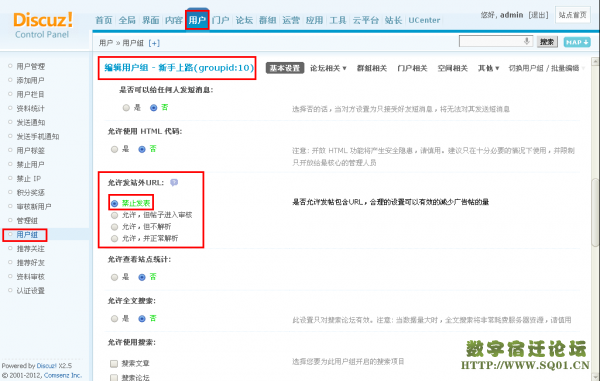Check the 搜索论坛 checkbox
The height and width of the screenshot is (381, 600).
pyautogui.click(x=114, y=378)
